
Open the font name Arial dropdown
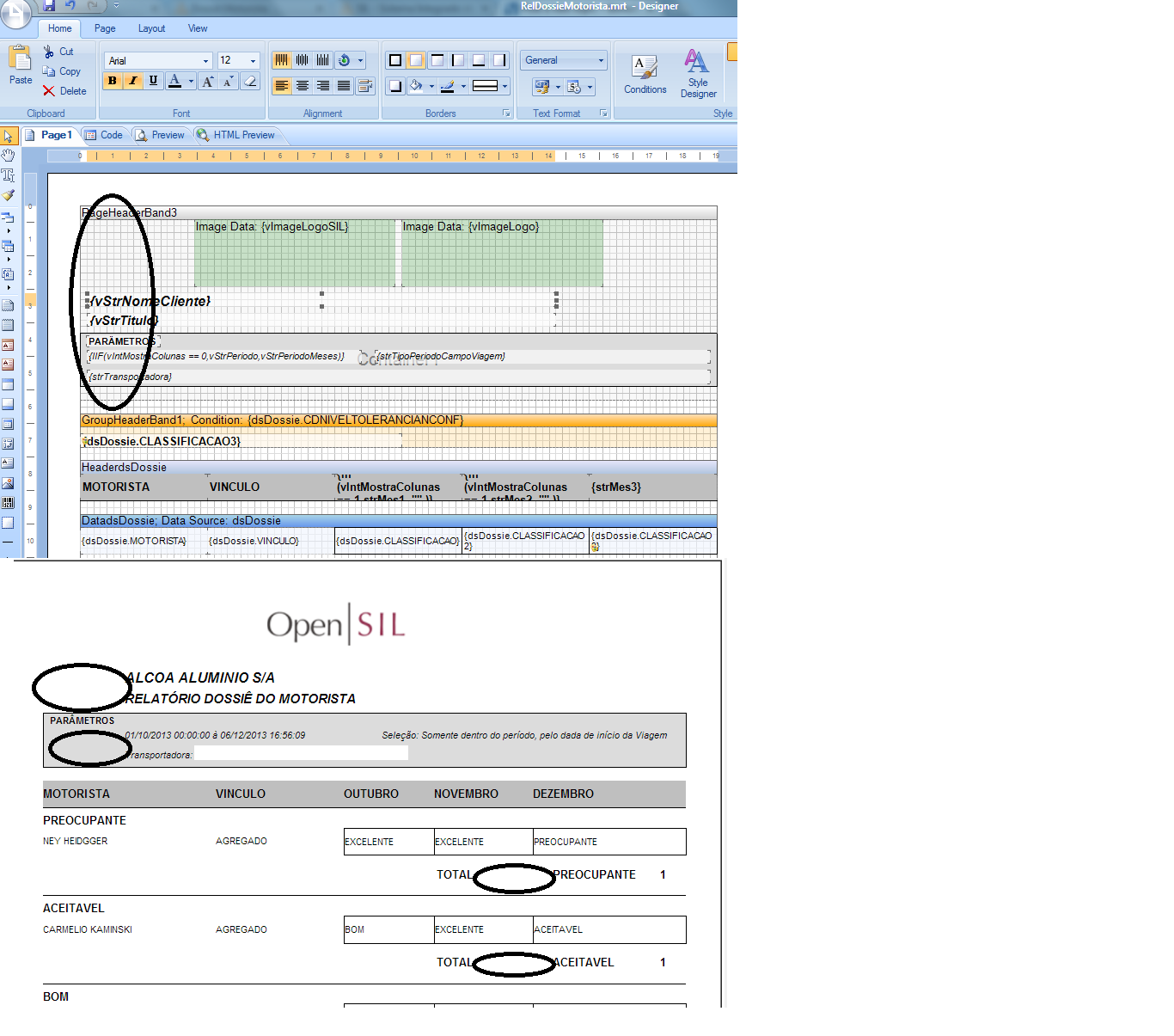click(x=205, y=61)
